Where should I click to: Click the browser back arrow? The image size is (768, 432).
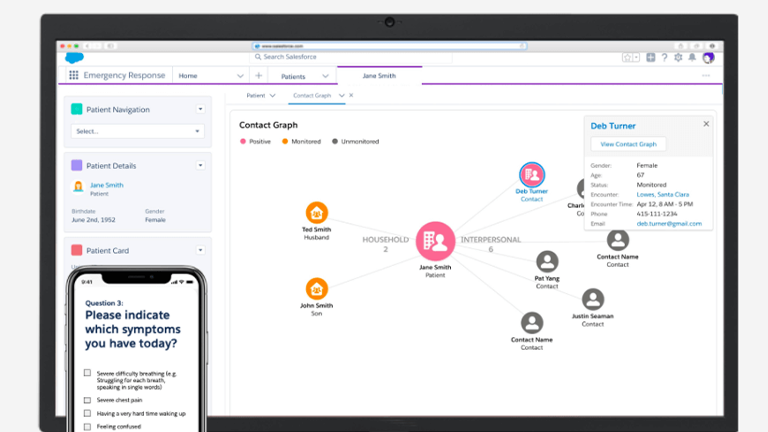pyautogui.click(x=87, y=46)
